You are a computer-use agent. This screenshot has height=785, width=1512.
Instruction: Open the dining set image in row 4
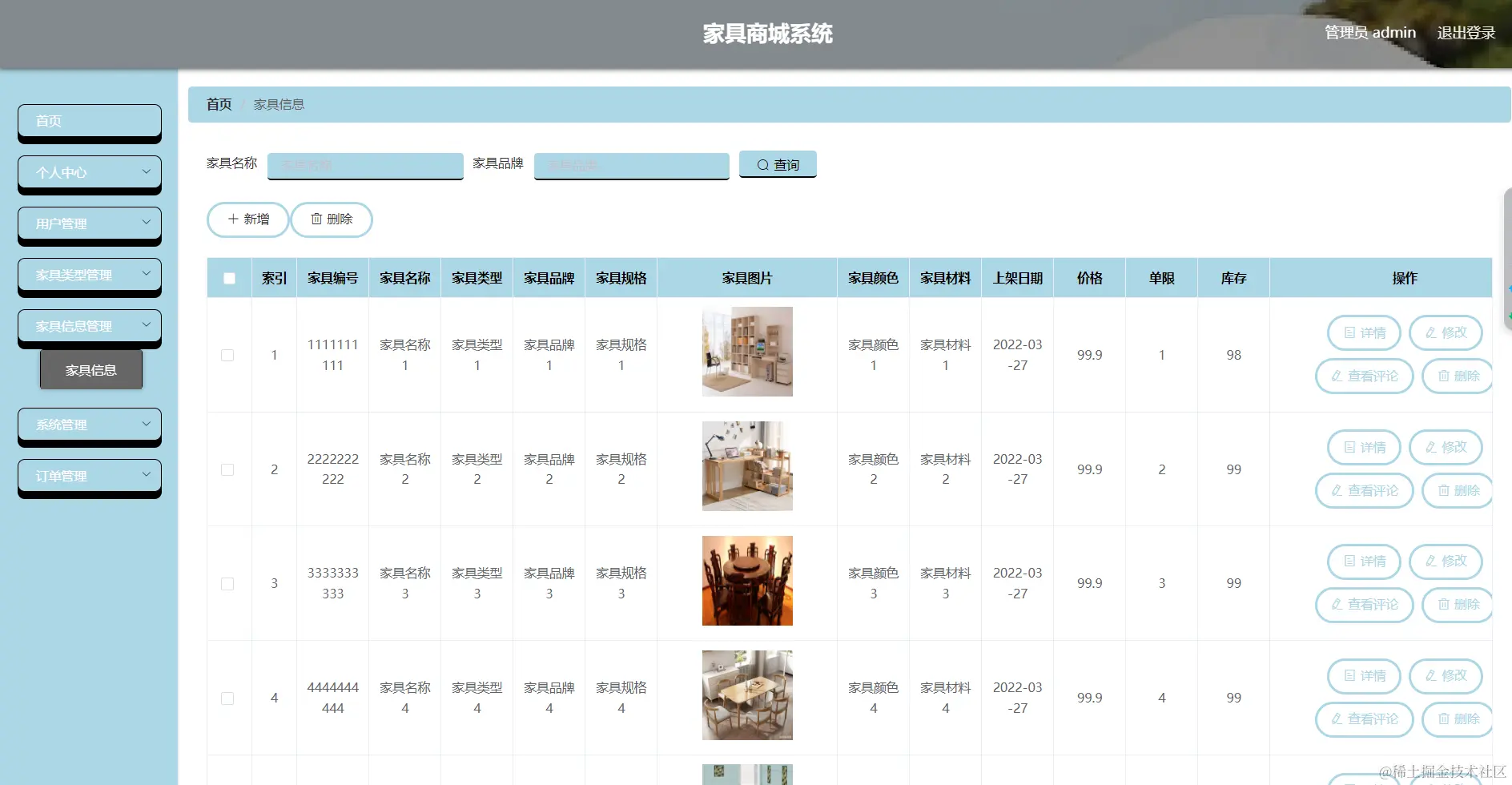pyautogui.click(x=747, y=695)
